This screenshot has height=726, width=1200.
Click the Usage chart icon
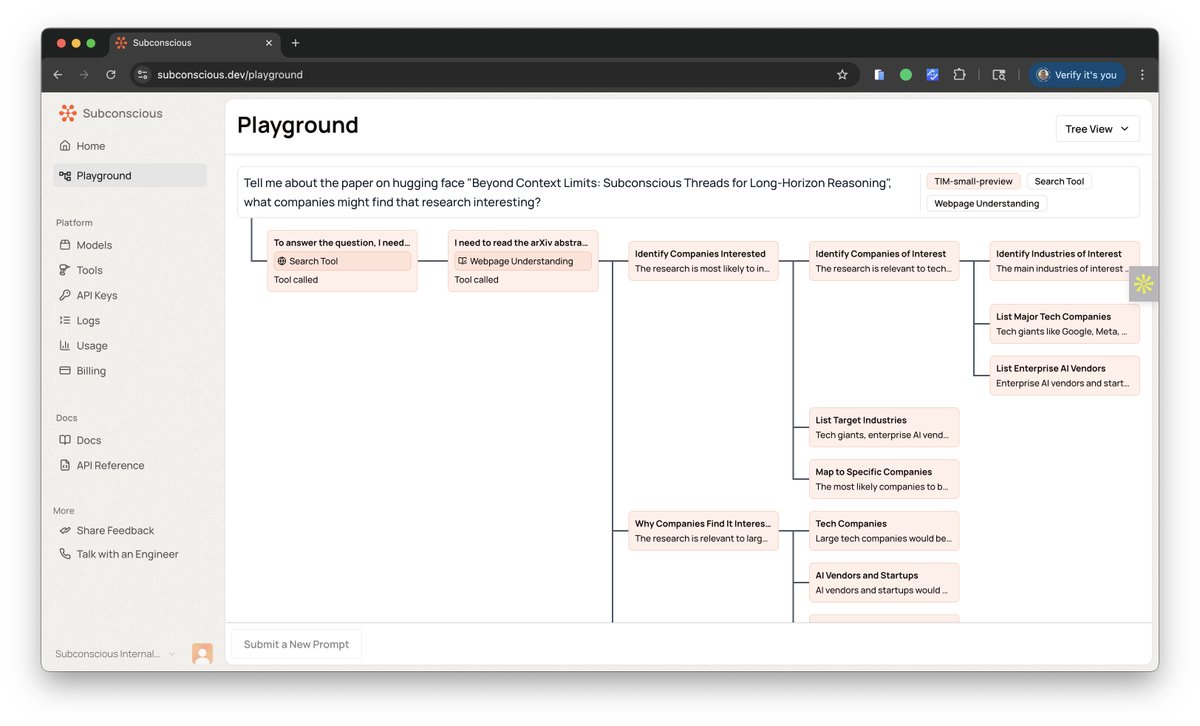tap(65, 345)
